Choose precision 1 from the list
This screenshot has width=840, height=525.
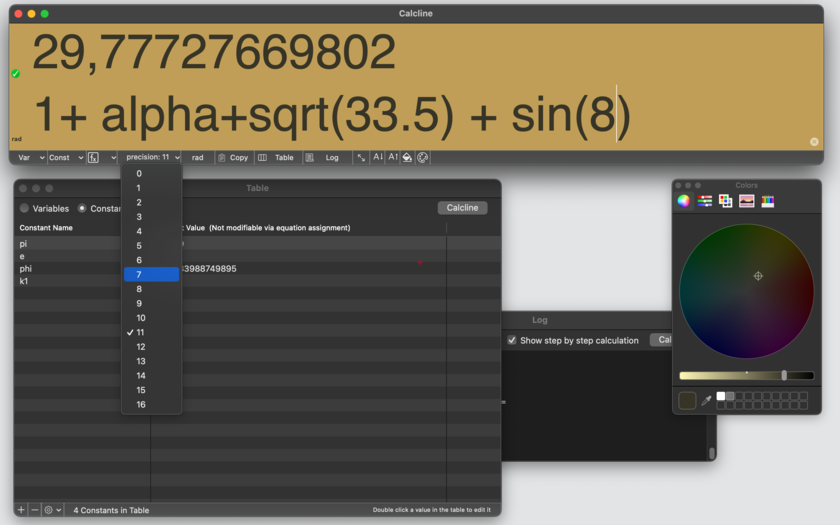pyautogui.click(x=152, y=188)
